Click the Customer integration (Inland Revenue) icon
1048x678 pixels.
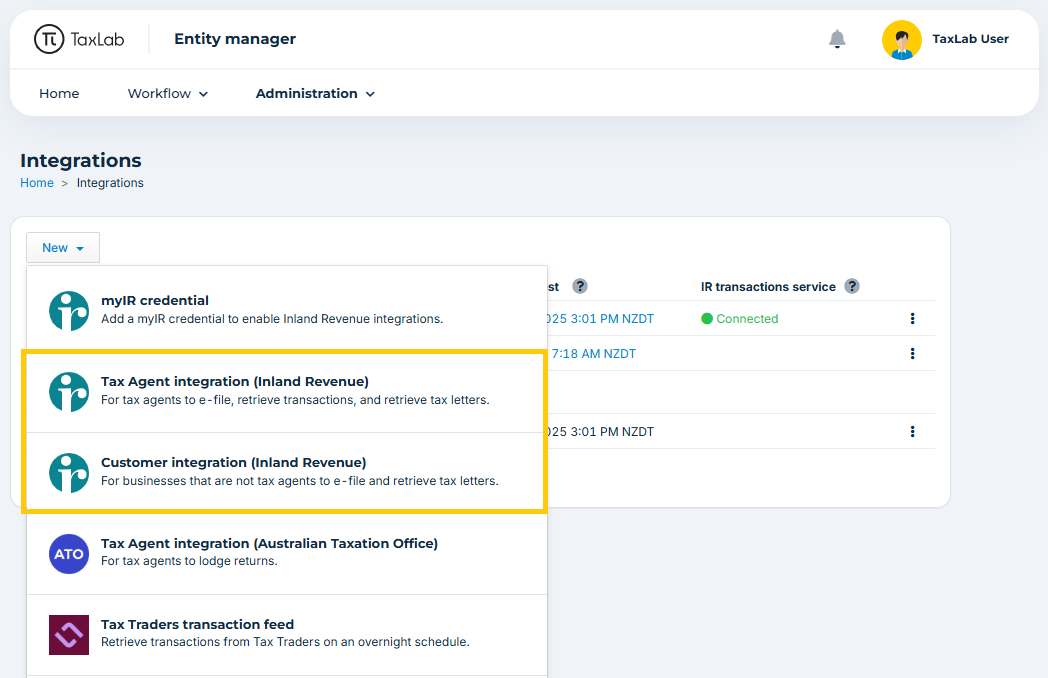[x=69, y=473]
